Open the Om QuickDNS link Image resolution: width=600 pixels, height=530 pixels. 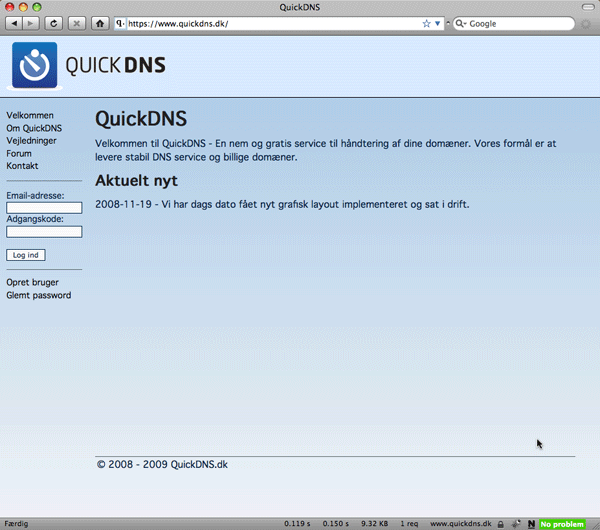coord(34,128)
